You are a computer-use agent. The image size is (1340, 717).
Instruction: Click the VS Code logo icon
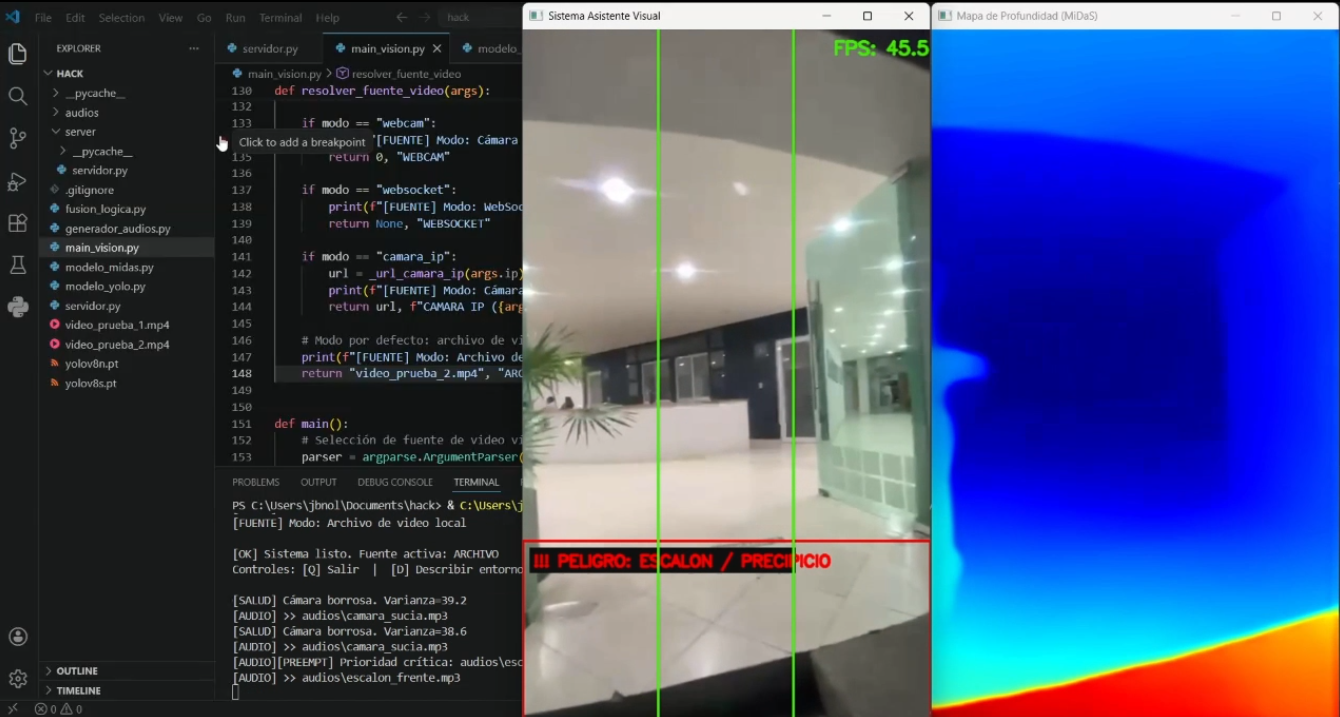12,17
